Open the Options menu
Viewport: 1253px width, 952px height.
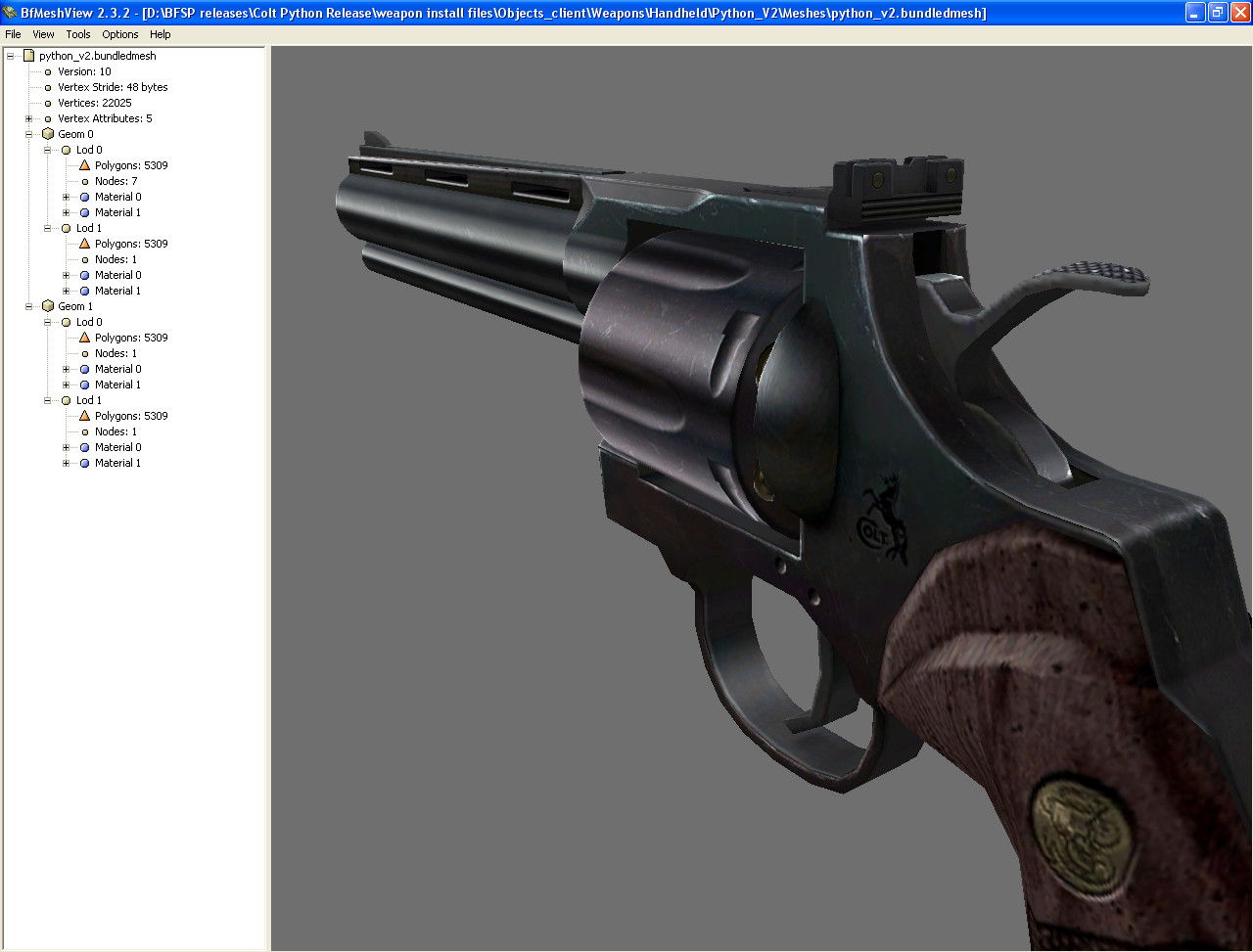click(119, 33)
